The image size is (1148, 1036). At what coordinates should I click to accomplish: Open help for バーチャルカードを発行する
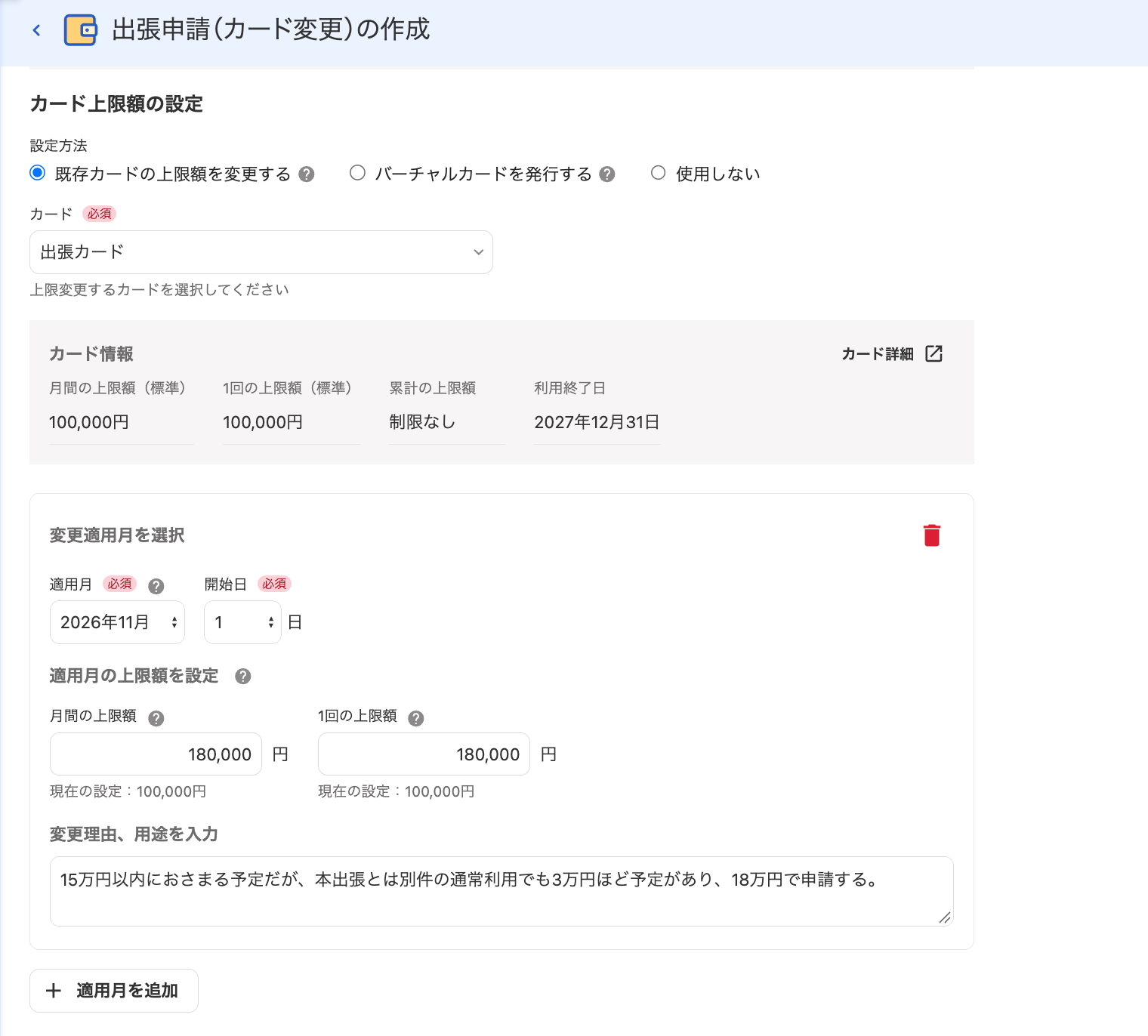pos(607,174)
